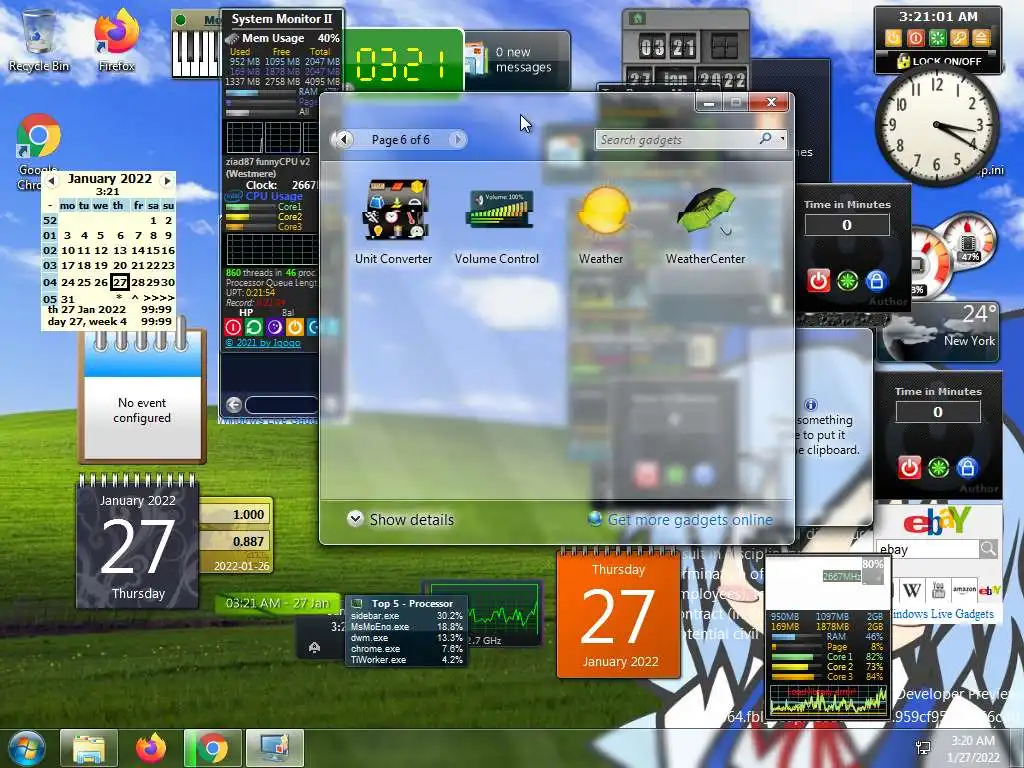This screenshot has height=768, width=1024.
Task: Select Bal power plan in System Monitor II
Action: [x=288, y=313]
